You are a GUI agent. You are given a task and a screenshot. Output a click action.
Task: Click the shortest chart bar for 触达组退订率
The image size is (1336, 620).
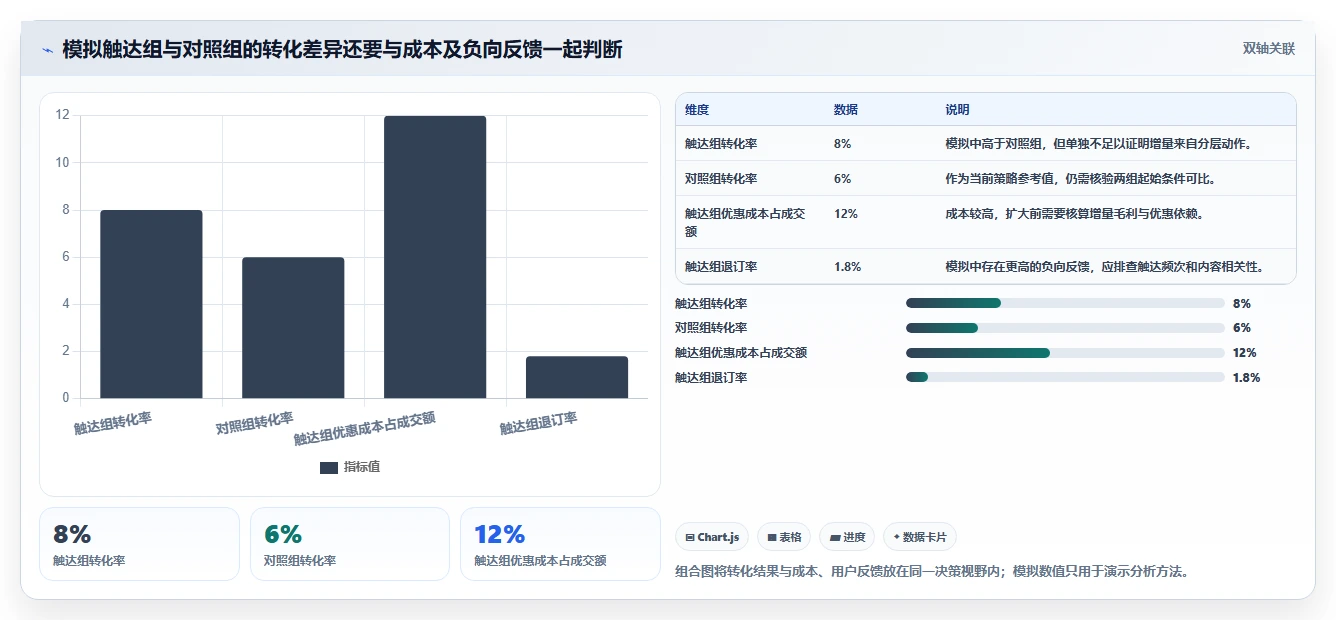coord(577,377)
